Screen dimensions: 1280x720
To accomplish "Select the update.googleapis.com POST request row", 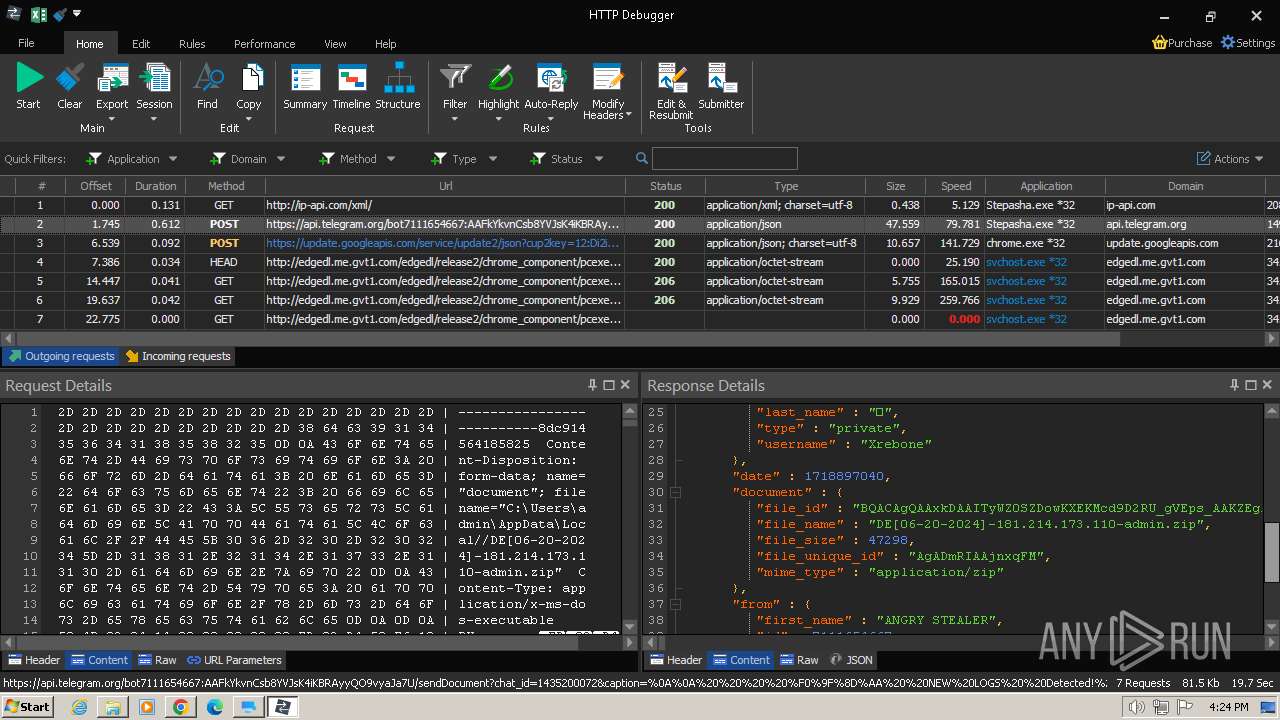I will tap(640, 243).
